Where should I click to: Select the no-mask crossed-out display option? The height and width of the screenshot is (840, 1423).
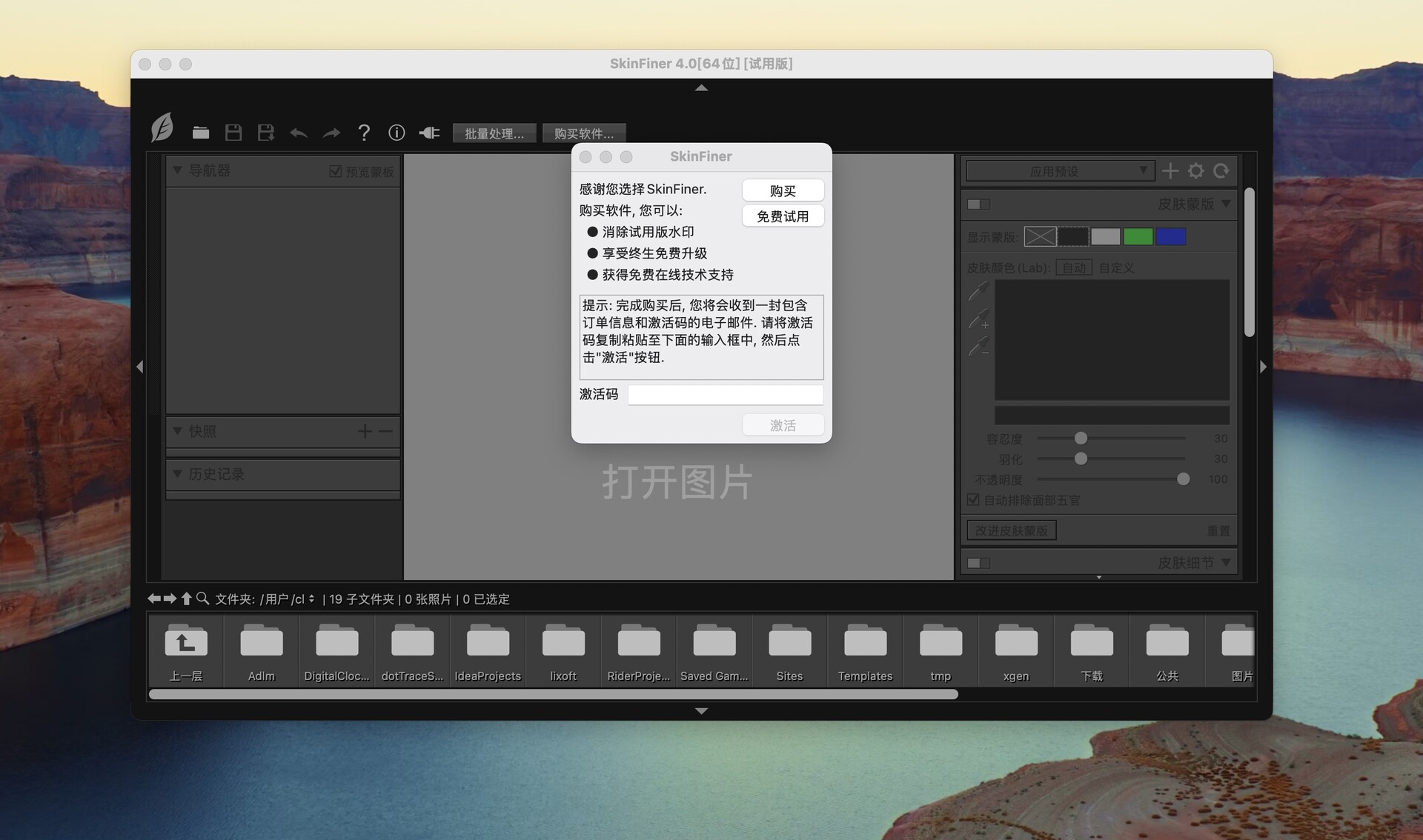1040,237
